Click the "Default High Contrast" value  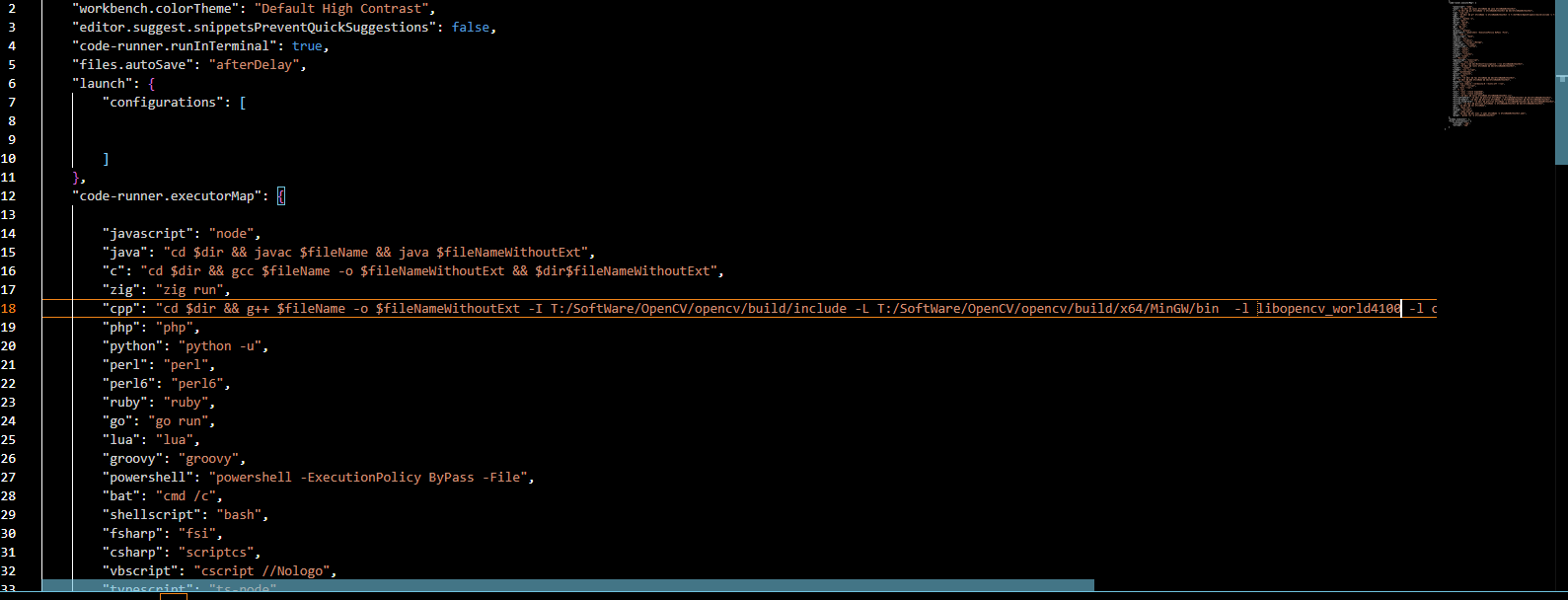344,8
